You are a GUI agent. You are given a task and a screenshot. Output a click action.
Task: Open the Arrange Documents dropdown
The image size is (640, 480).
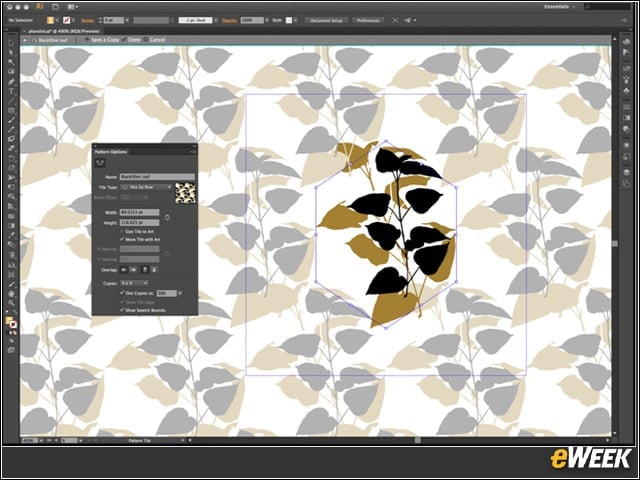coord(72,7)
